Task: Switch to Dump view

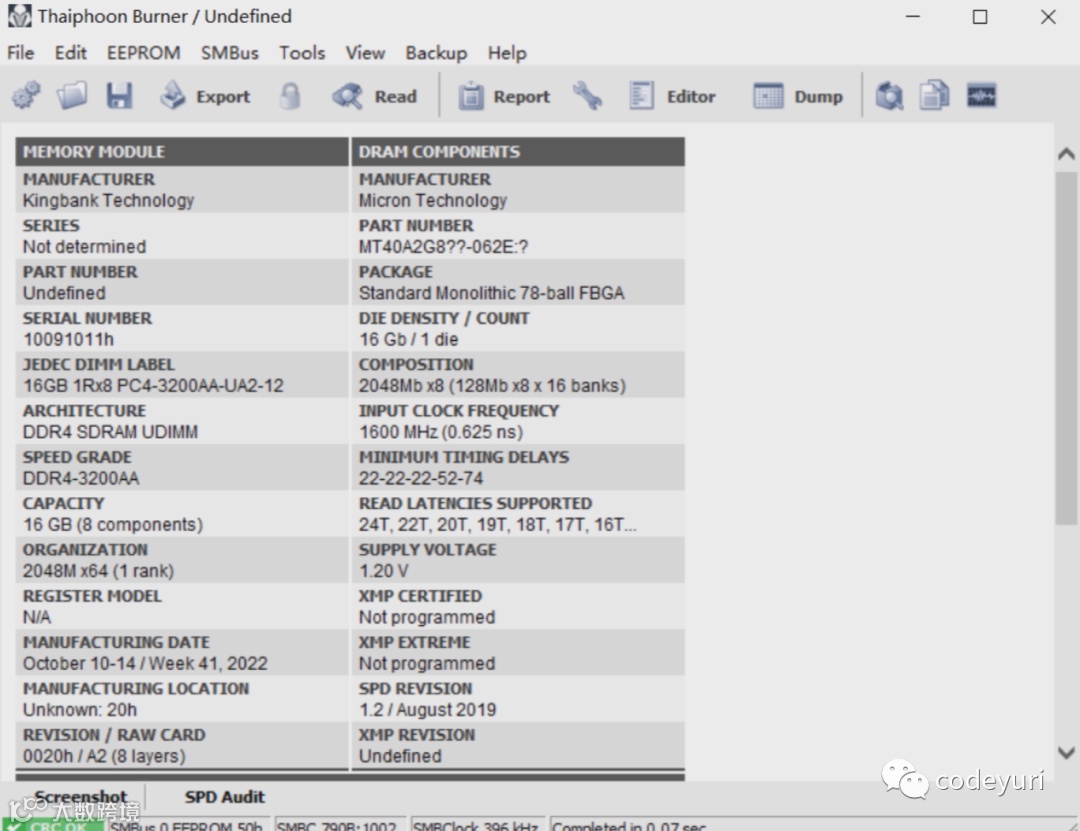Action: [798, 96]
